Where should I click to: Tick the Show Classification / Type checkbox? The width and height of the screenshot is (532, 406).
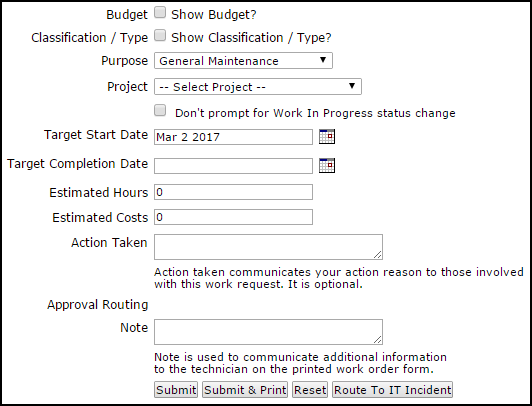[160, 36]
